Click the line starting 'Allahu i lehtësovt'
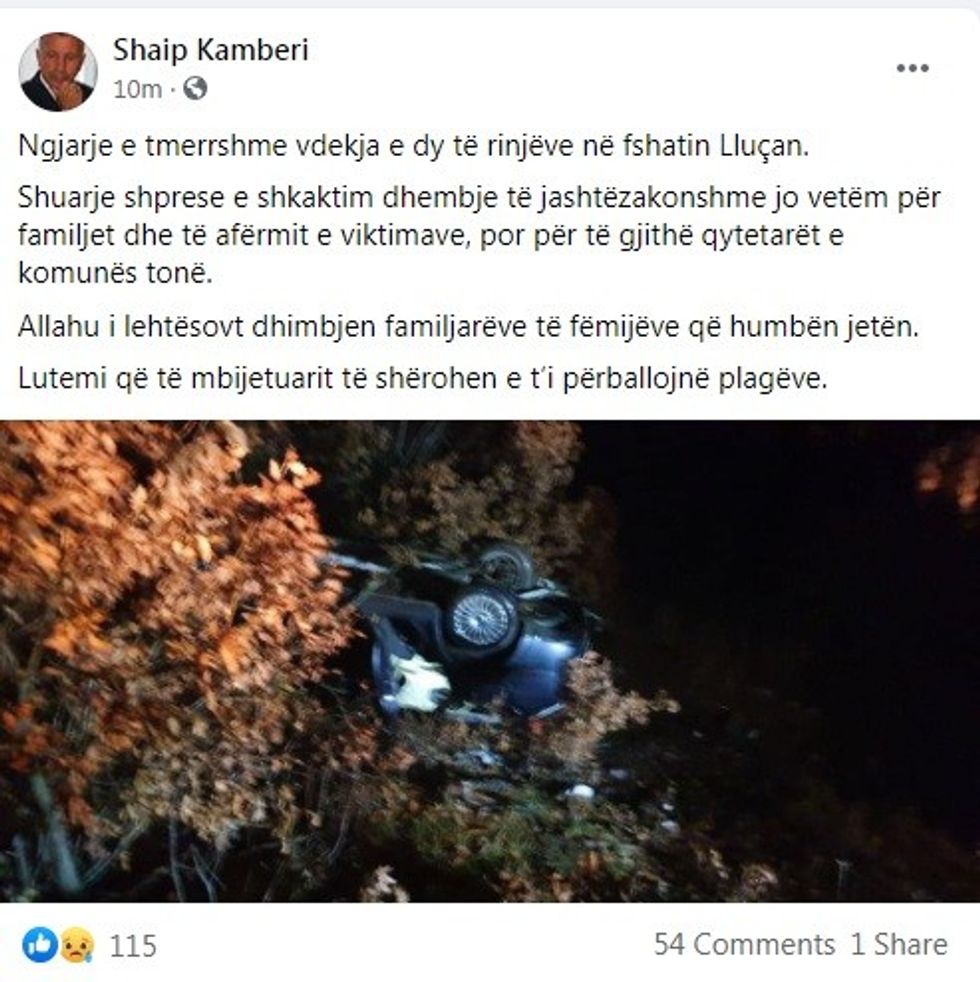Screen dimensions: 980x982 coord(468,327)
